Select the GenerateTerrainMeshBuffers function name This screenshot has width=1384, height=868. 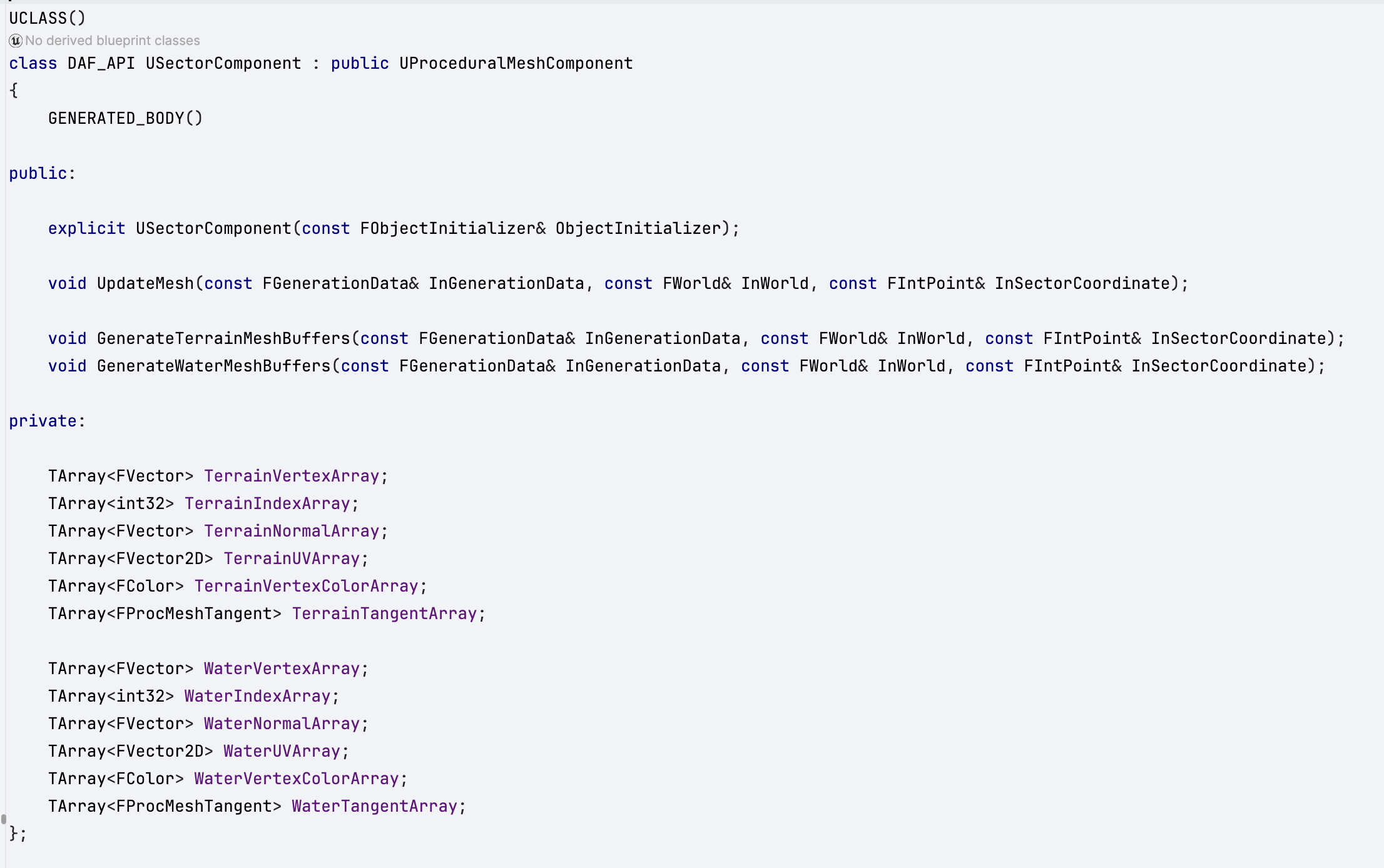[223, 338]
